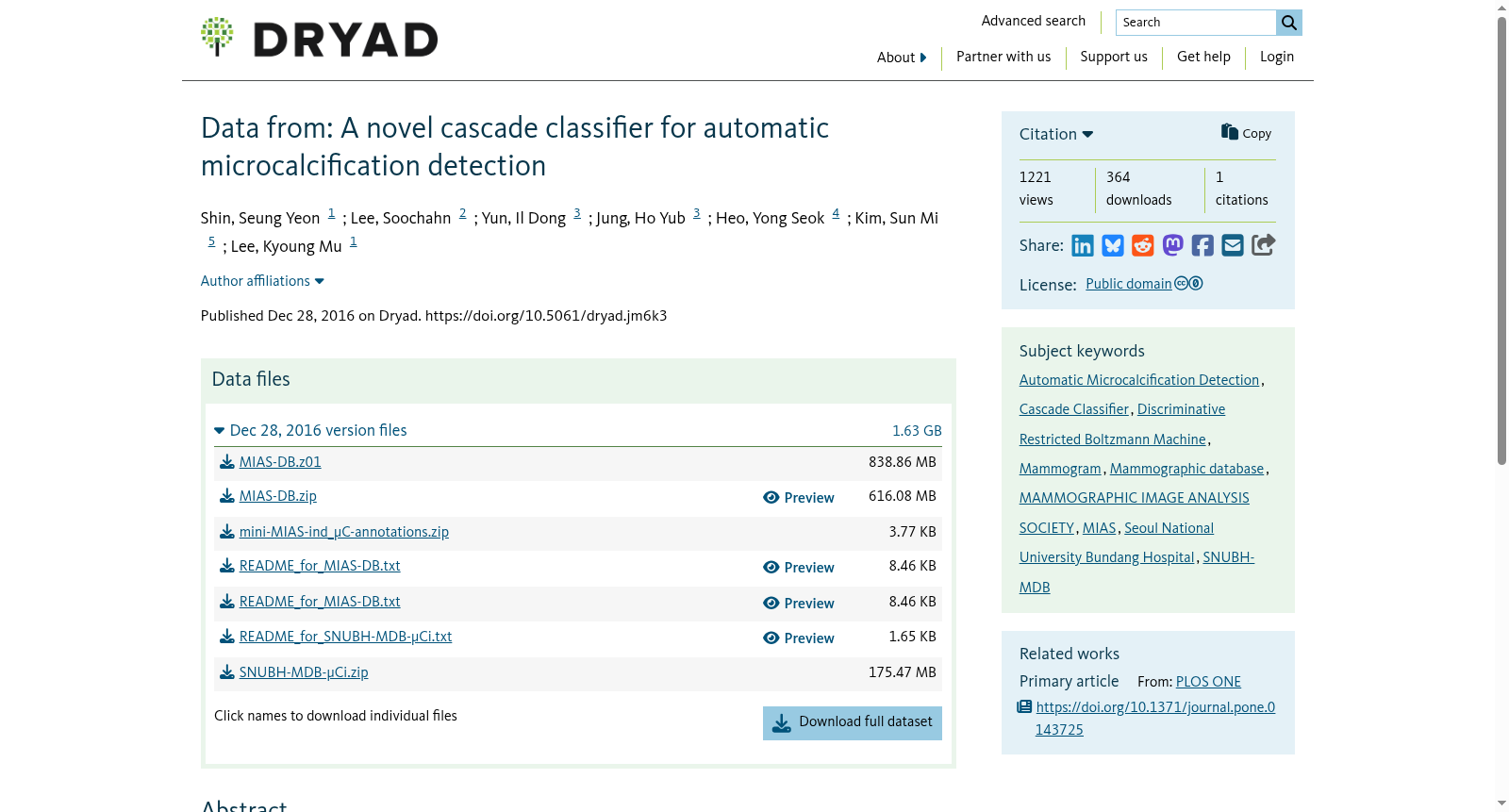Open MIAS keyword link
The width and height of the screenshot is (1509, 812).
(1099, 528)
